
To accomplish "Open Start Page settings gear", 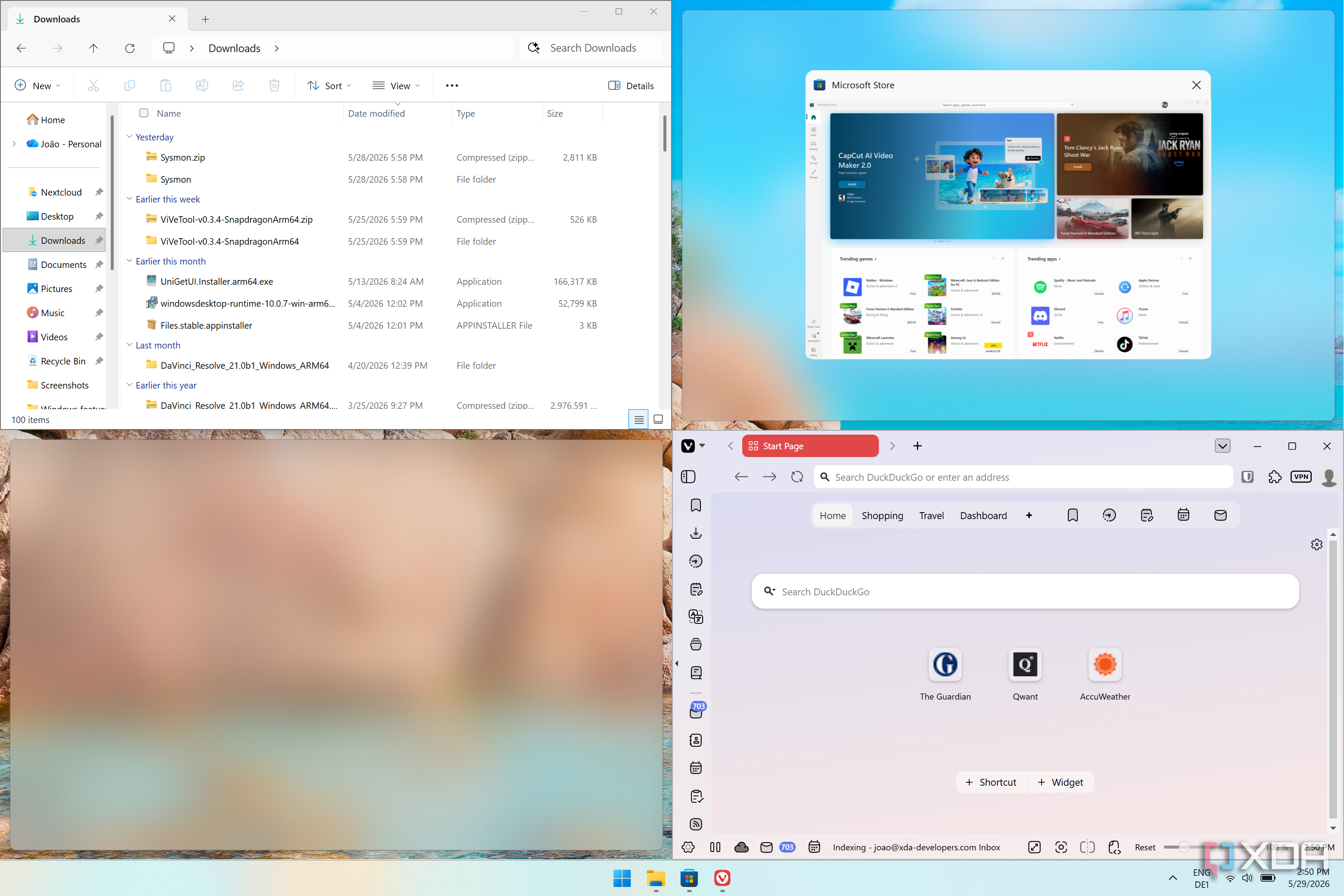I will pyautogui.click(x=1316, y=544).
